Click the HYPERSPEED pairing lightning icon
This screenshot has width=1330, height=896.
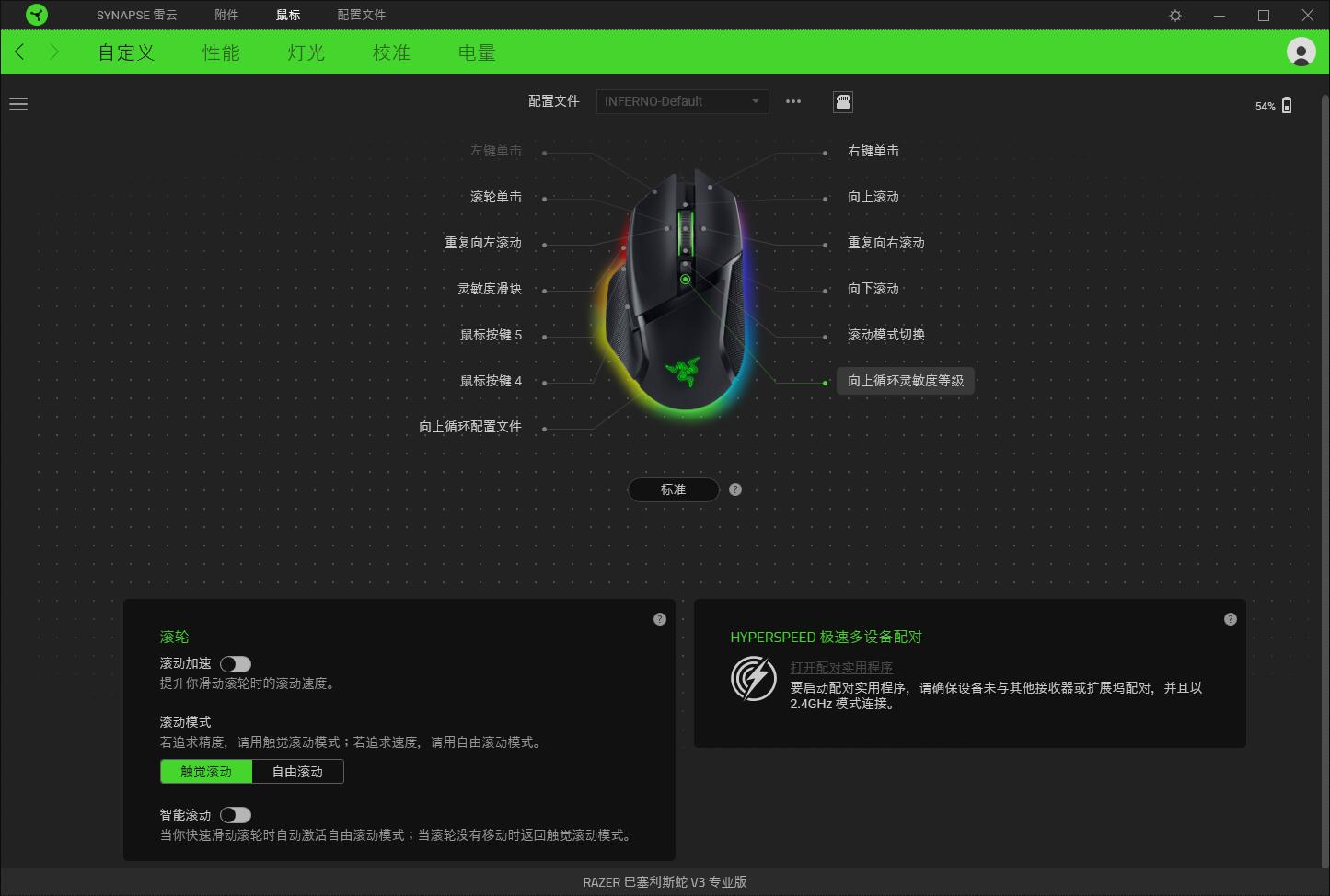pos(754,678)
